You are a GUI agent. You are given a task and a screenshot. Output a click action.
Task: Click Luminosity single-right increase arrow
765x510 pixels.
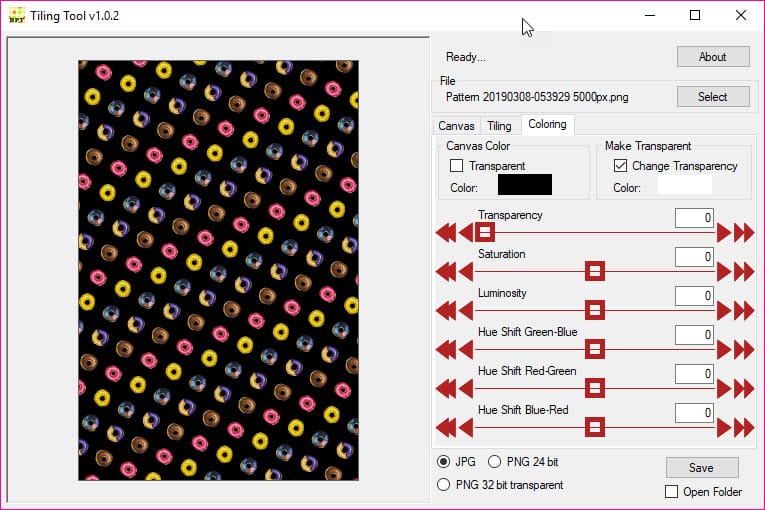click(x=724, y=311)
